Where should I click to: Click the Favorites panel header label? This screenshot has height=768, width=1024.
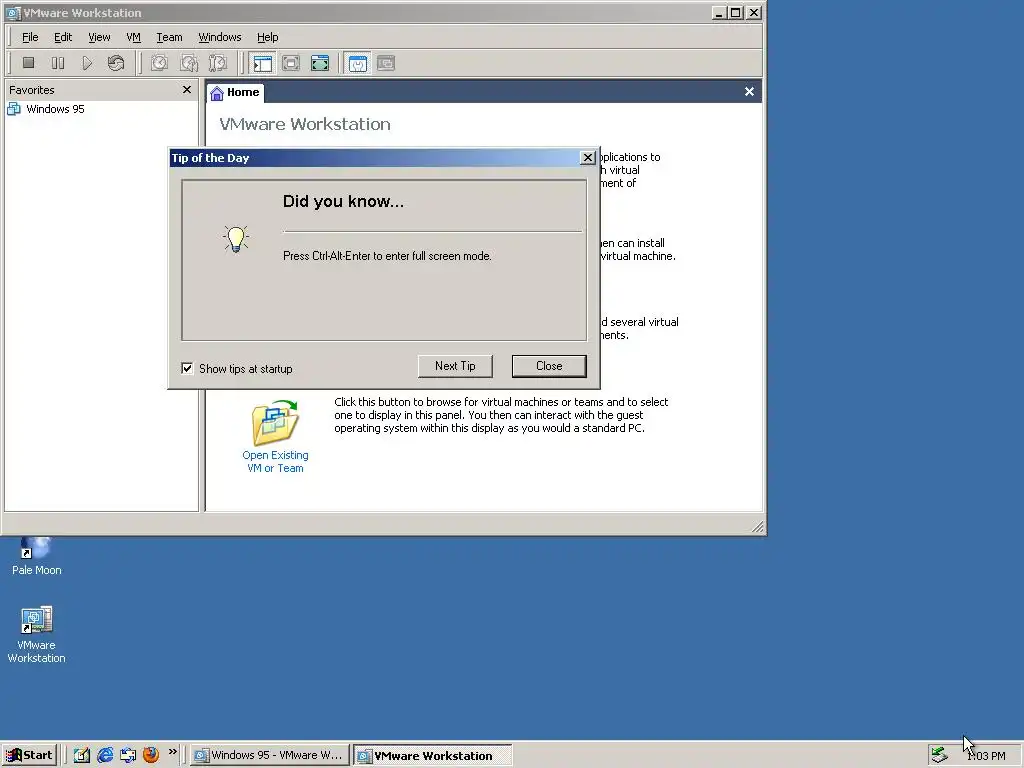click(x=32, y=90)
